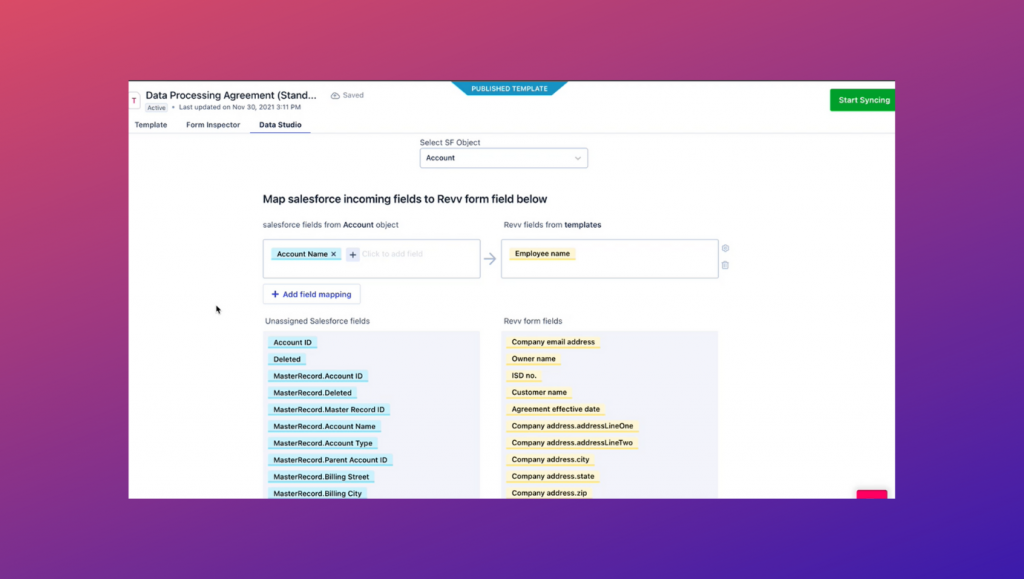Select MasterRecord.Billing Street field
The width and height of the screenshot is (1024, 579).
tap(321, 477)
